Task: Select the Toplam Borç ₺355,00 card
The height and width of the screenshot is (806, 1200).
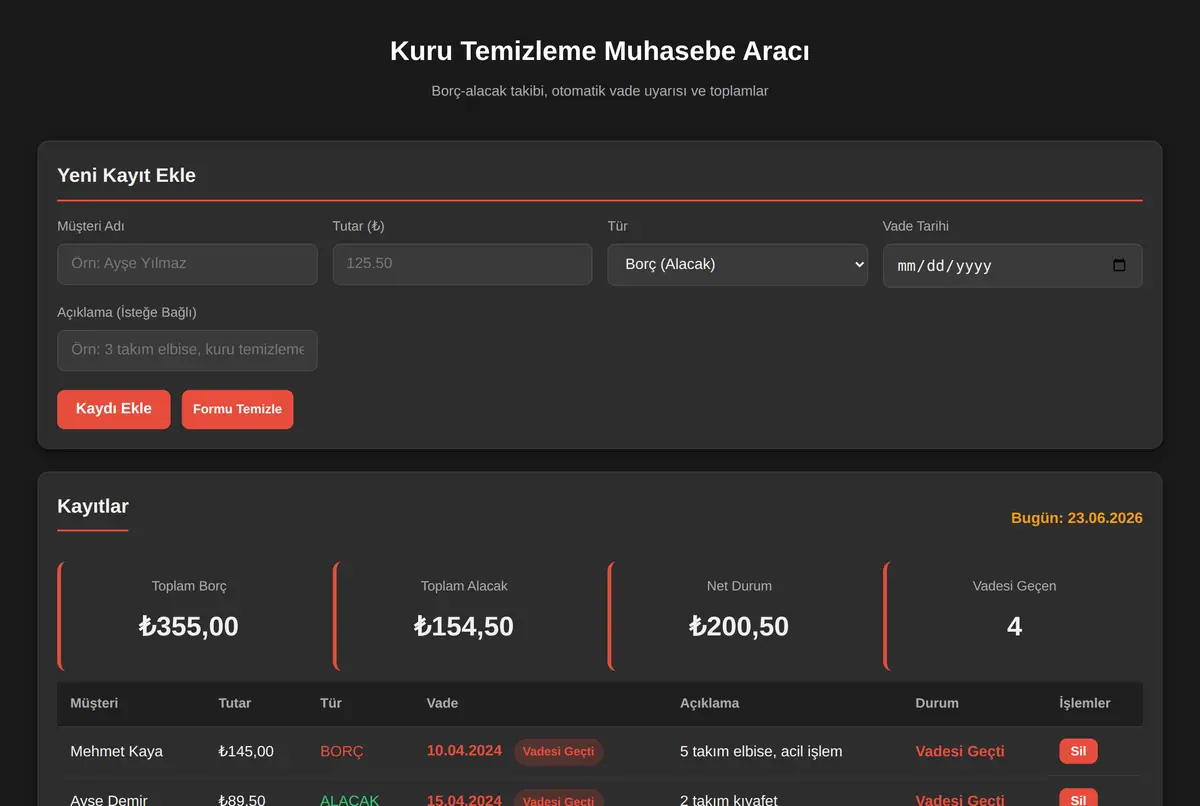Action: (188, 616)
